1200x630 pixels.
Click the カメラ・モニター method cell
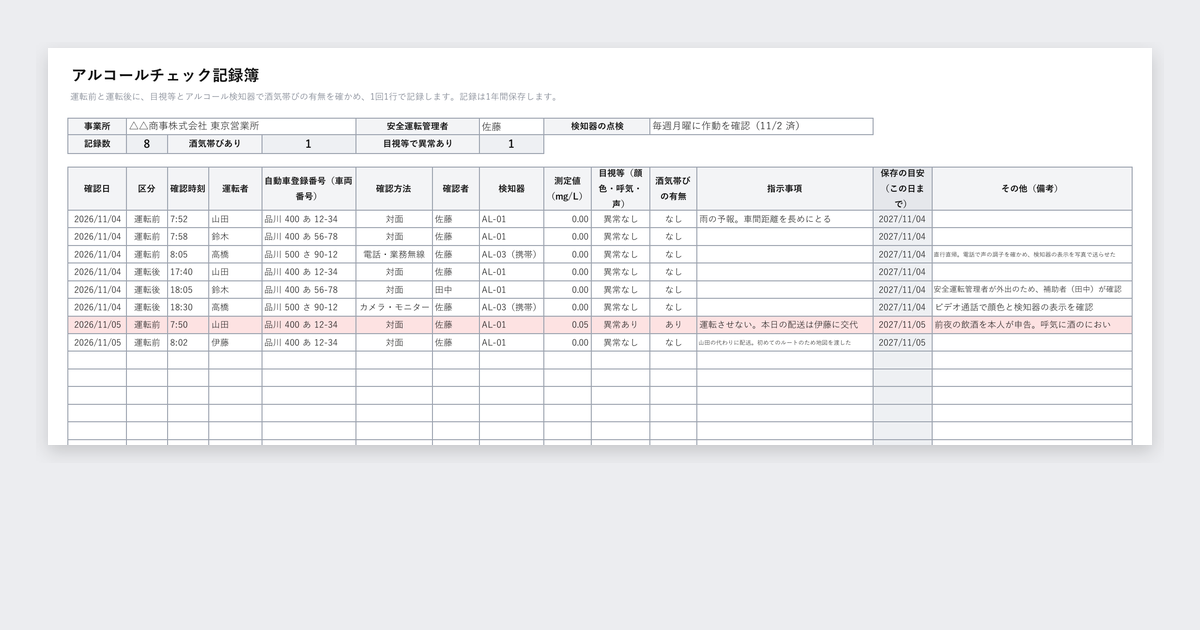[394, 307]
